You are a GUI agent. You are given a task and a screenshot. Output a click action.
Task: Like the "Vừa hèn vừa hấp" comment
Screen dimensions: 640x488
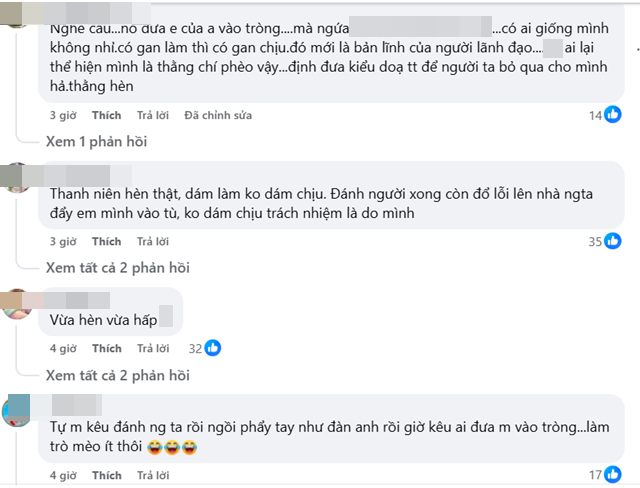(107, 349)
